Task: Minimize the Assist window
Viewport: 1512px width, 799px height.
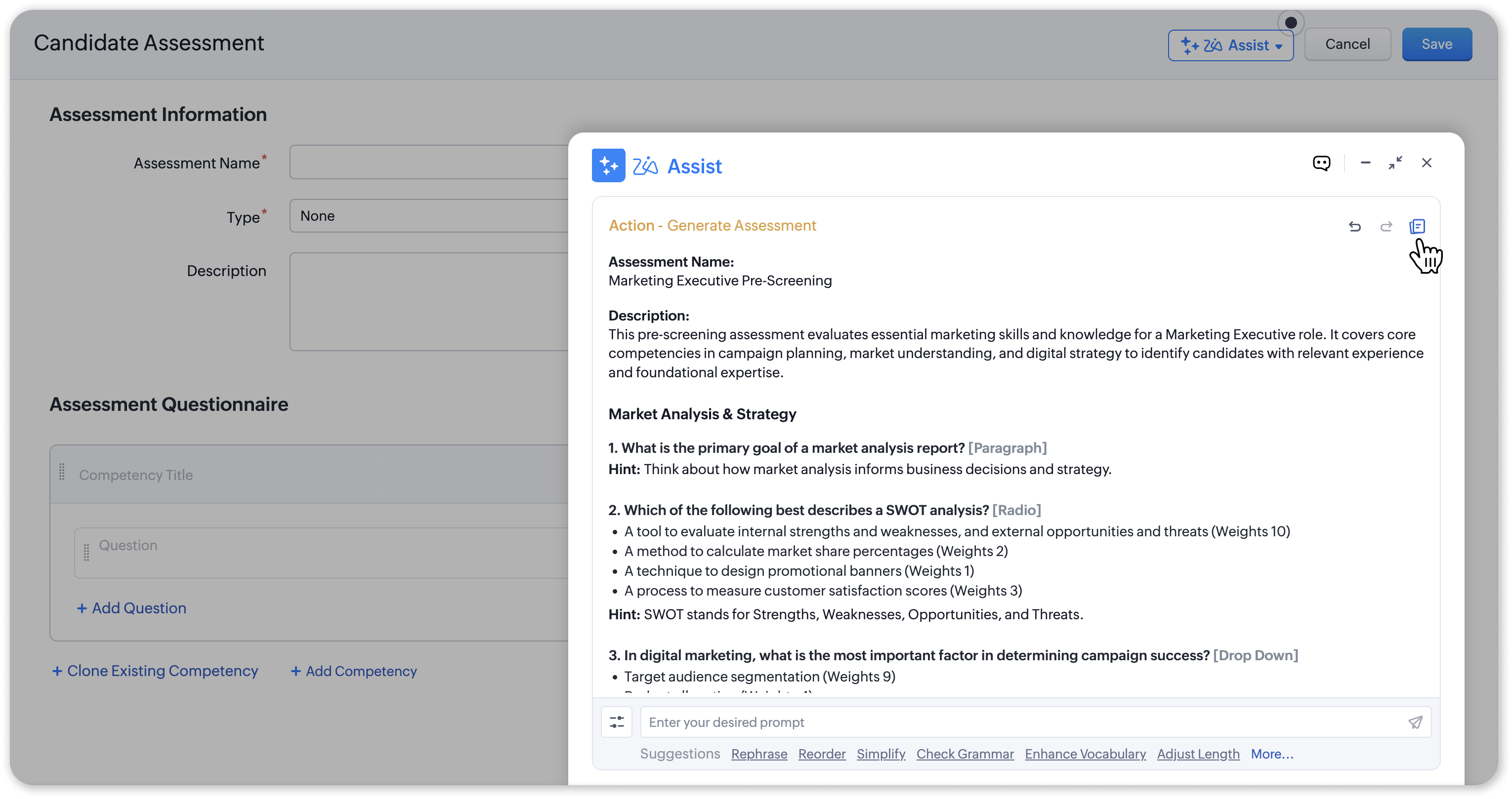Action: [1366, 163]
